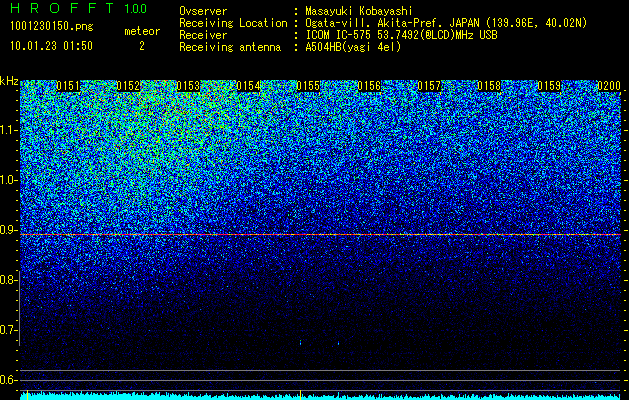Screen dimensions: 629x400
Task: Click the 1.1 kHz axis label
Action: (8, 130)
